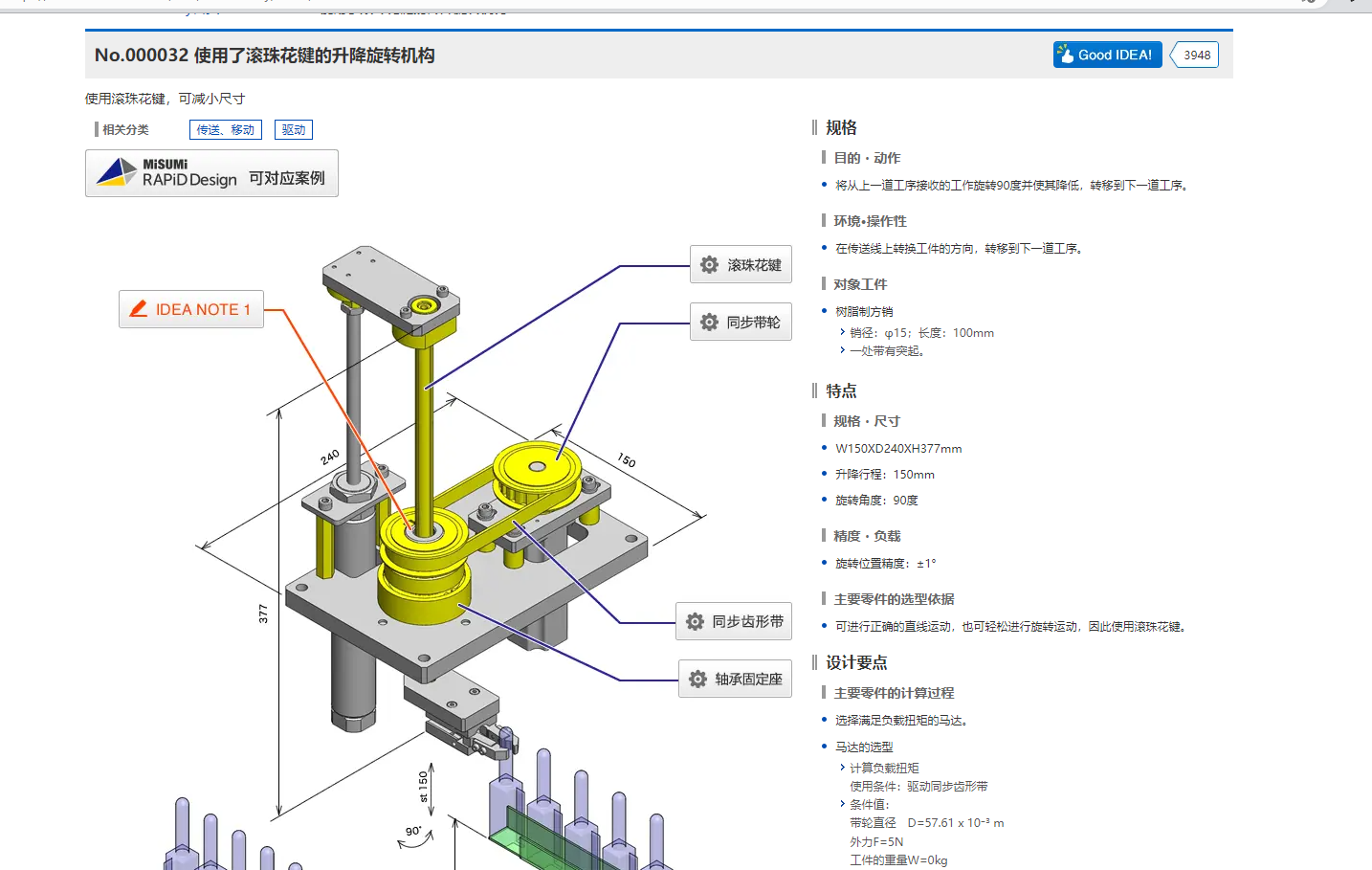Viewport: 1372px width, 870px height.
Task: Click the 主要零件的计算过程 subheading
Action: pyautogui.click(x=894, y=693)
